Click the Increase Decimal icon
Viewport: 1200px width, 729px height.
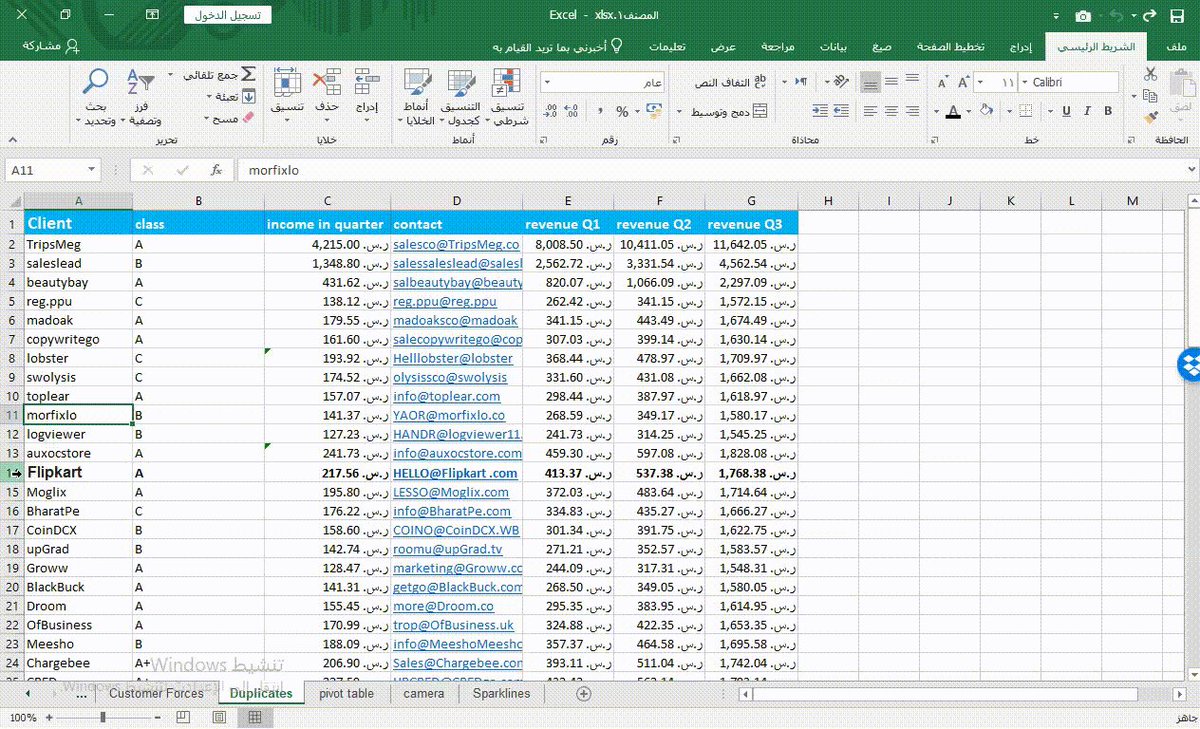(x=571, y=111)
